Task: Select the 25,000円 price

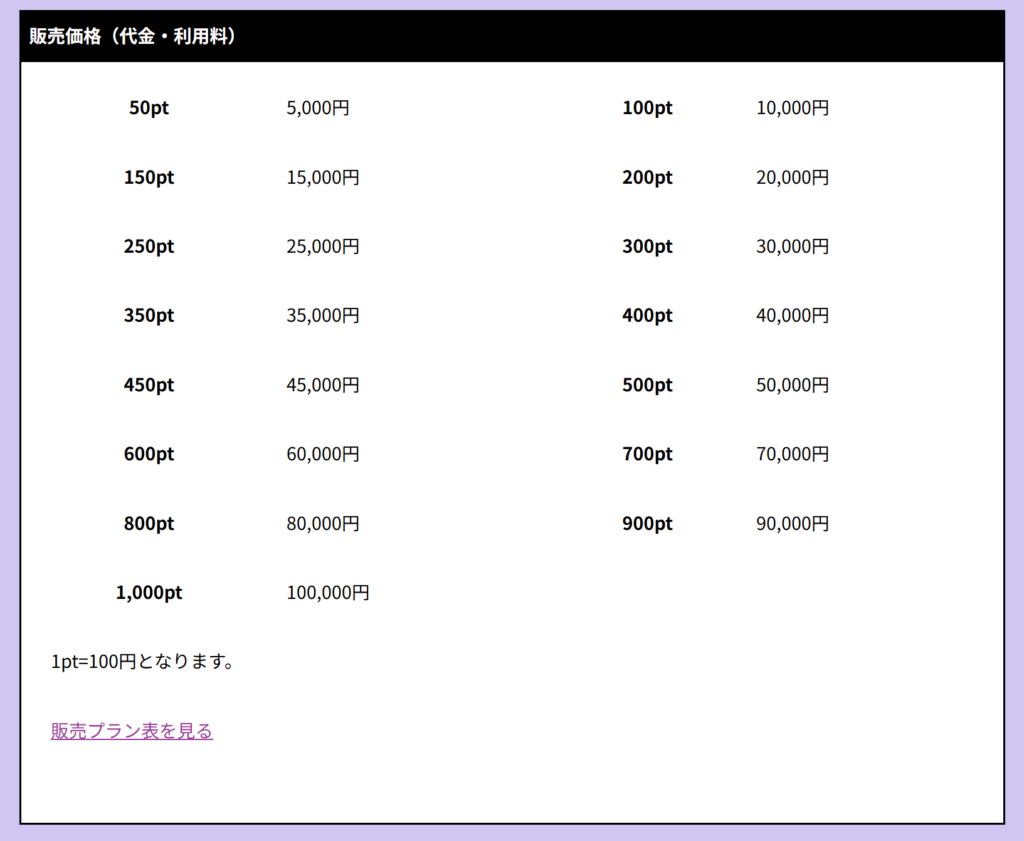Action: [323, 247]
